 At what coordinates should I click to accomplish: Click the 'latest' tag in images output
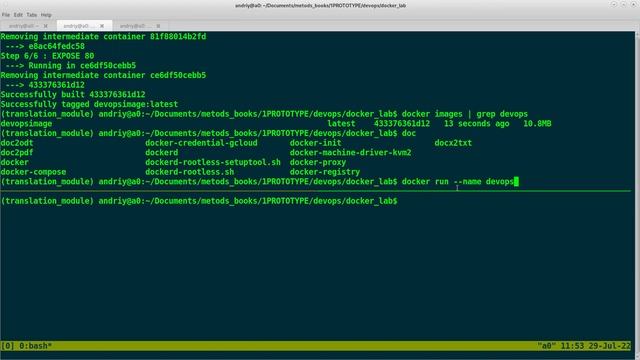pos(341,124)
